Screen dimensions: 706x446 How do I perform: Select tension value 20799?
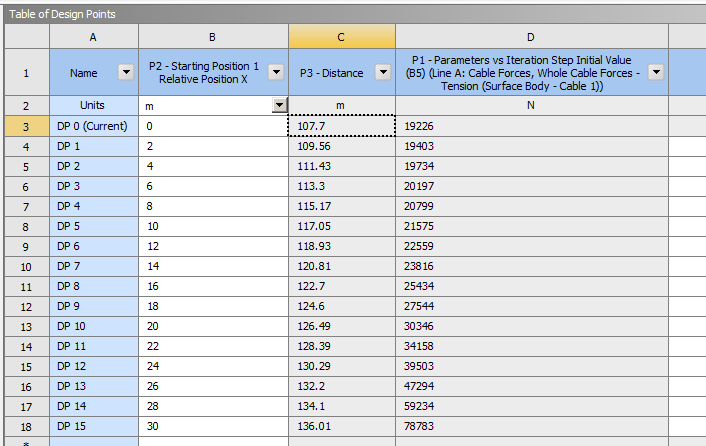coord(532,206)
